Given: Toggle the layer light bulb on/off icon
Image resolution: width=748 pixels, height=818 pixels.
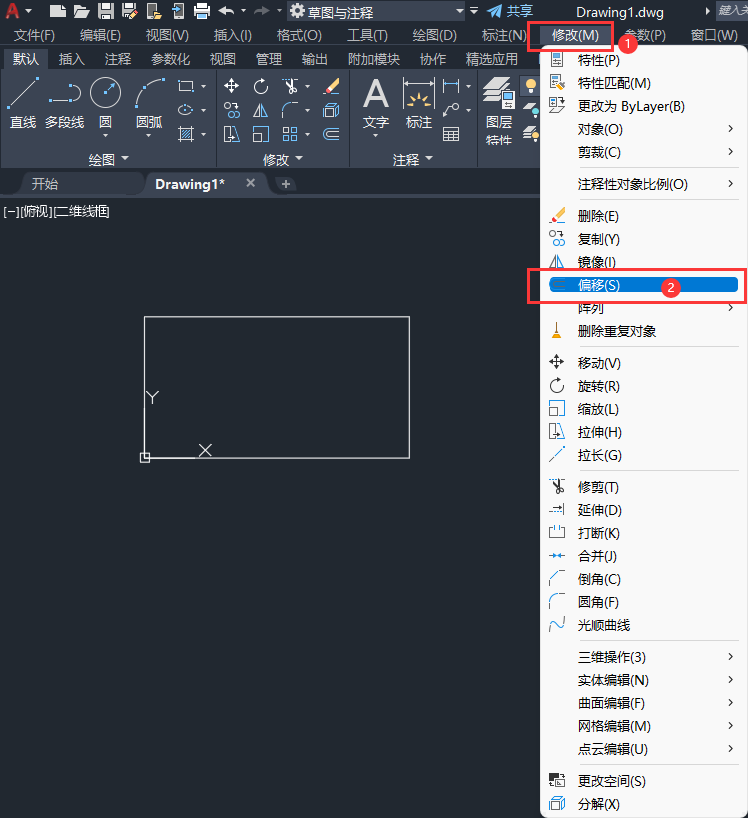Looking at the screenshot, I should pos(531,86).
